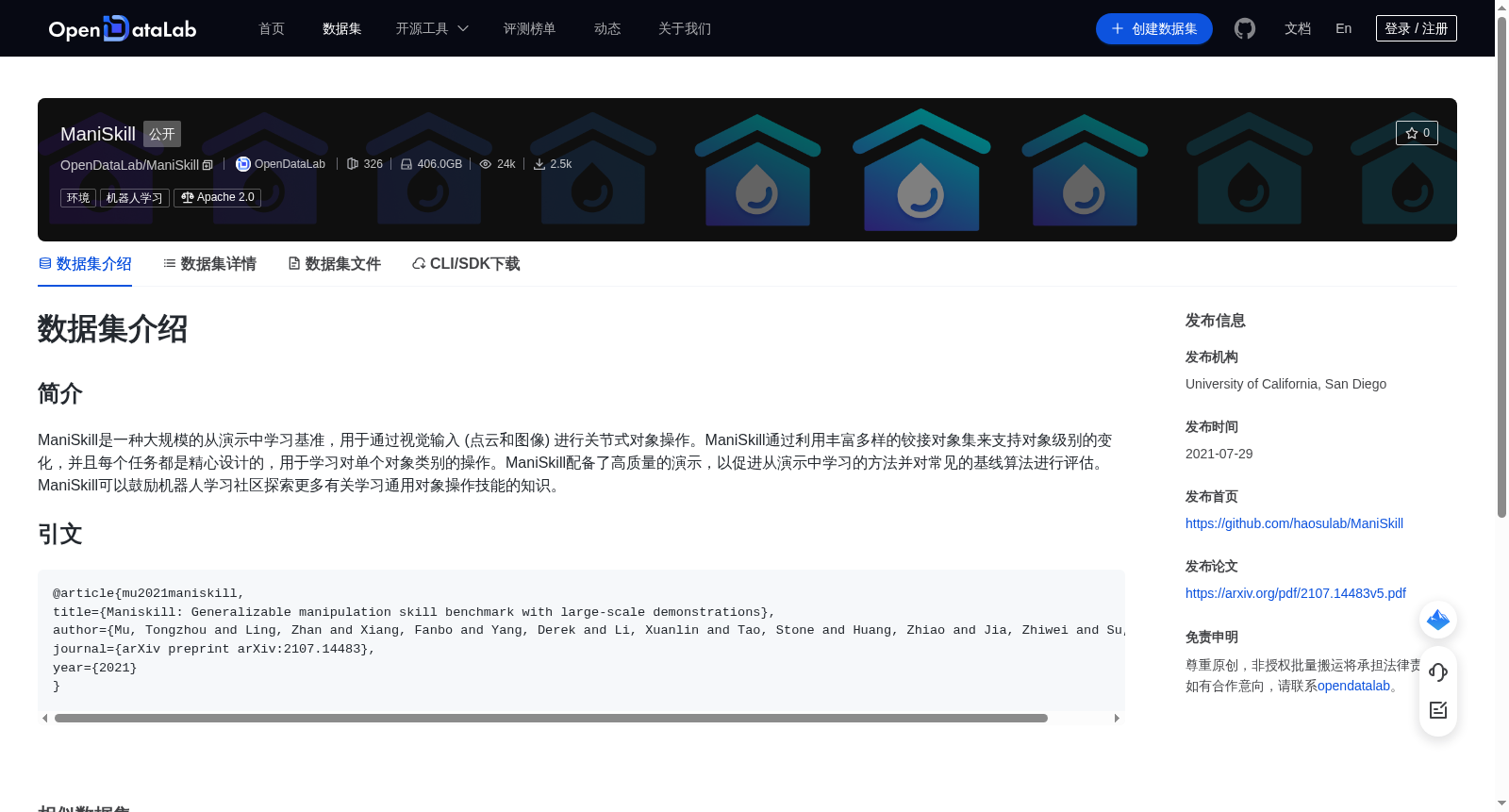The image size is (1509, 812).
Task: Click the Apache 2.0 license tag
Action: 217,198
